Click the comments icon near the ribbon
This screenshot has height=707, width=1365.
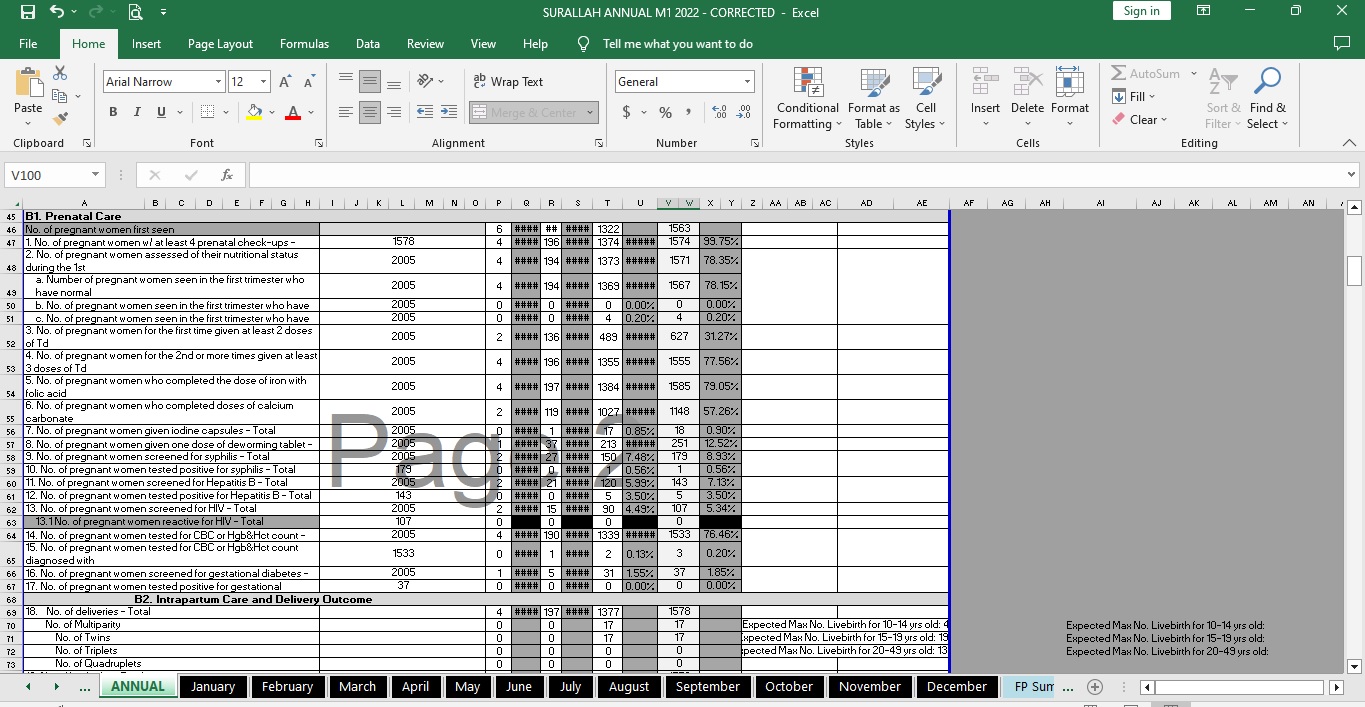(1342, 44)
